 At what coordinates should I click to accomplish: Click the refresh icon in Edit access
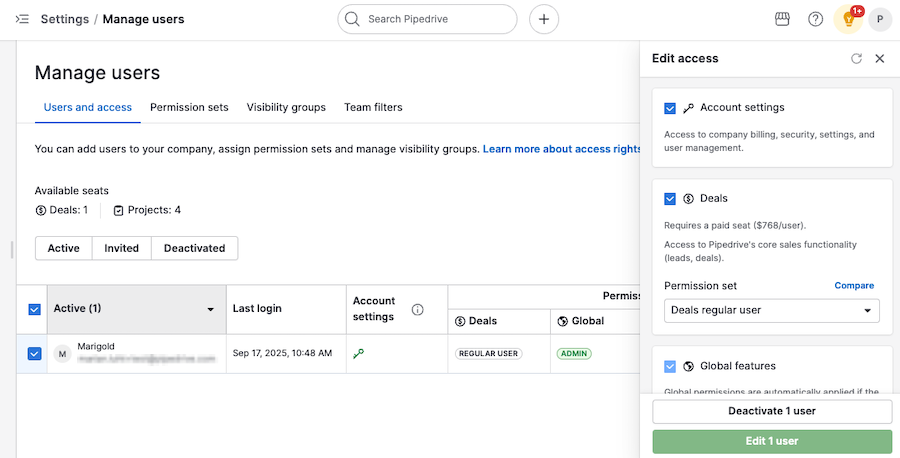tap(856, 59)
